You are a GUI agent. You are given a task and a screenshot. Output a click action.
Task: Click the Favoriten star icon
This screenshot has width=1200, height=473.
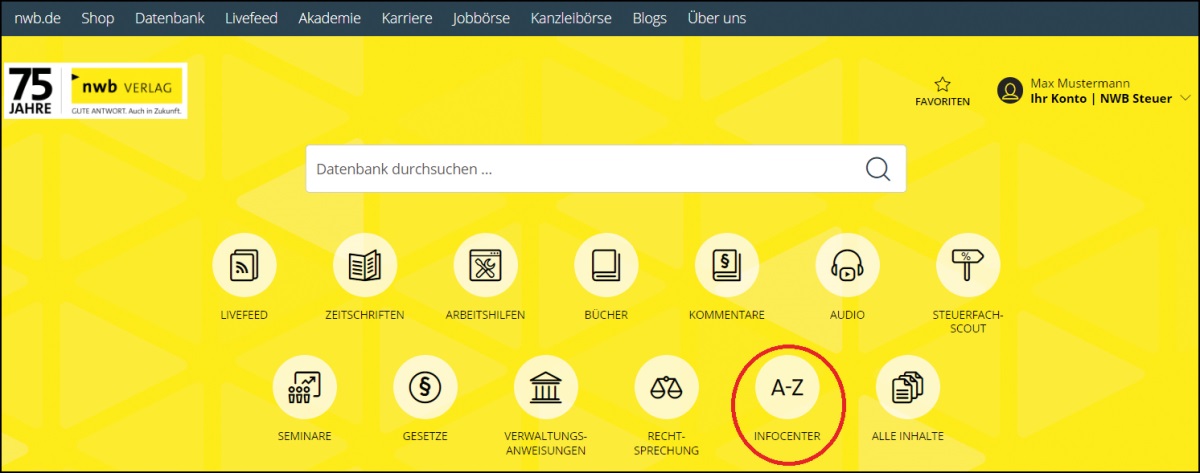pos(942,85)
